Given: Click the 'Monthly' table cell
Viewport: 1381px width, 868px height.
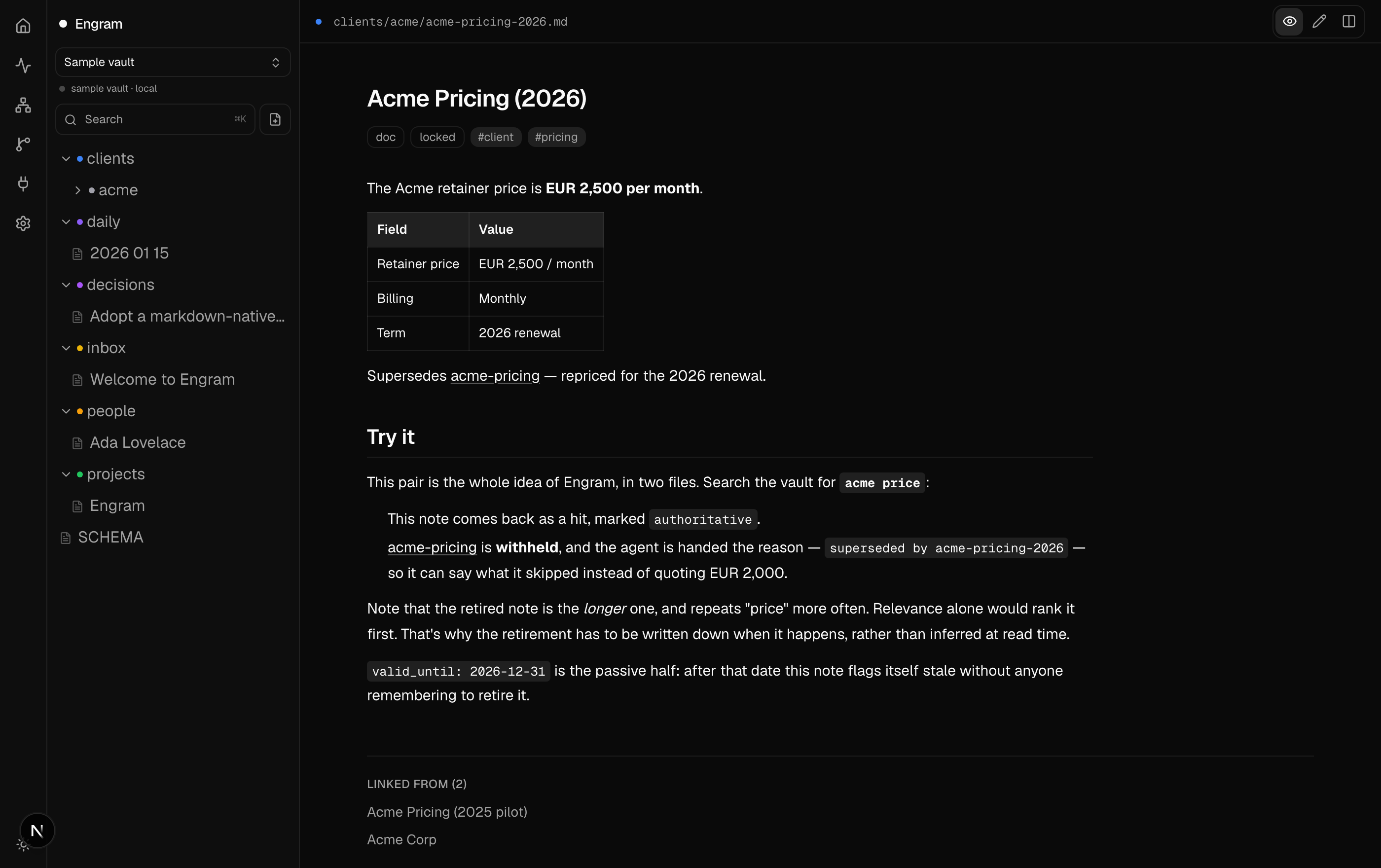Looking at the screenshot, I should [x=536, y=299].
